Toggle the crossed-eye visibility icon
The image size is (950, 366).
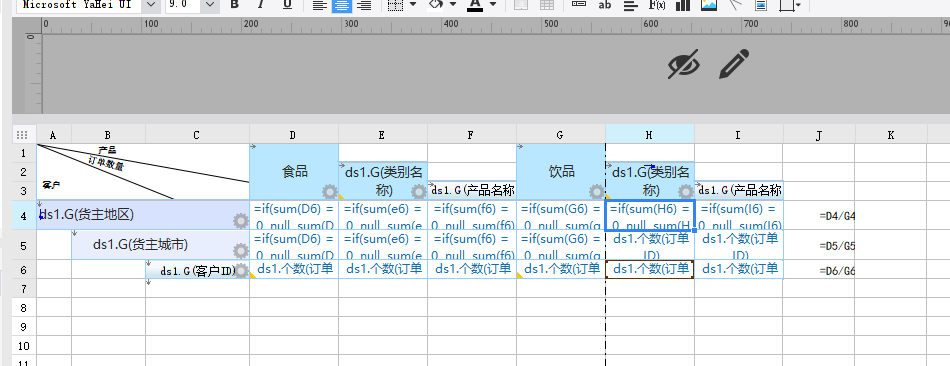pyautogui.click(x=683, y=64)
